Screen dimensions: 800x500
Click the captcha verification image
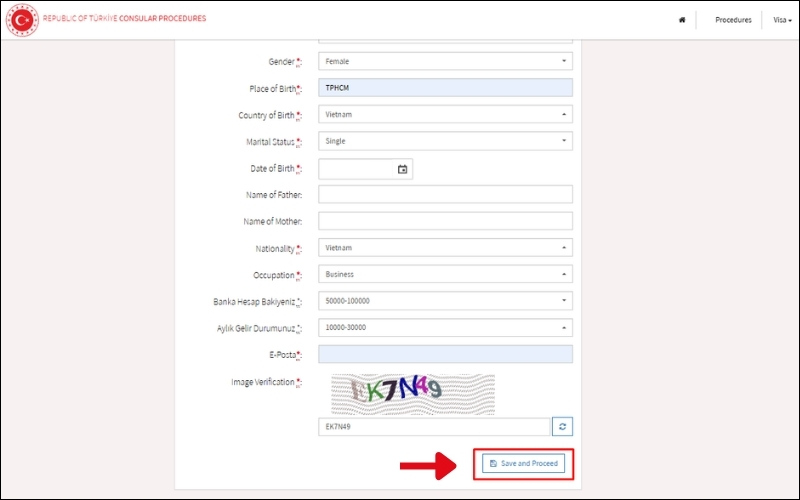click(413, 394)
